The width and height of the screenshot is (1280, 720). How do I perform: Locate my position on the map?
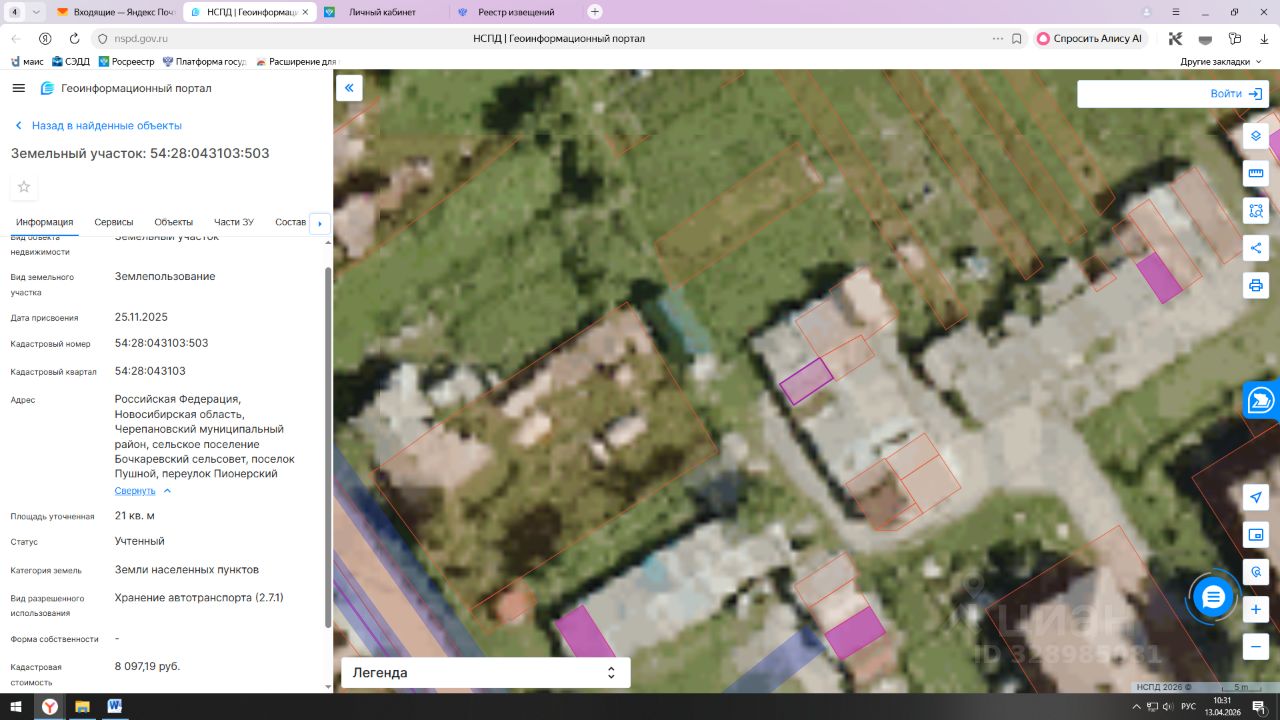click(x=1256, y=497)
